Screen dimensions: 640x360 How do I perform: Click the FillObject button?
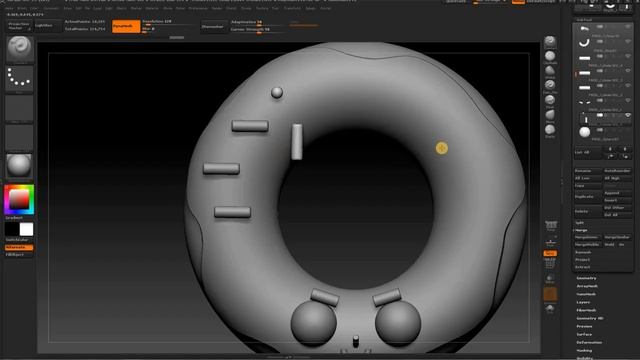tap(19, 255)
